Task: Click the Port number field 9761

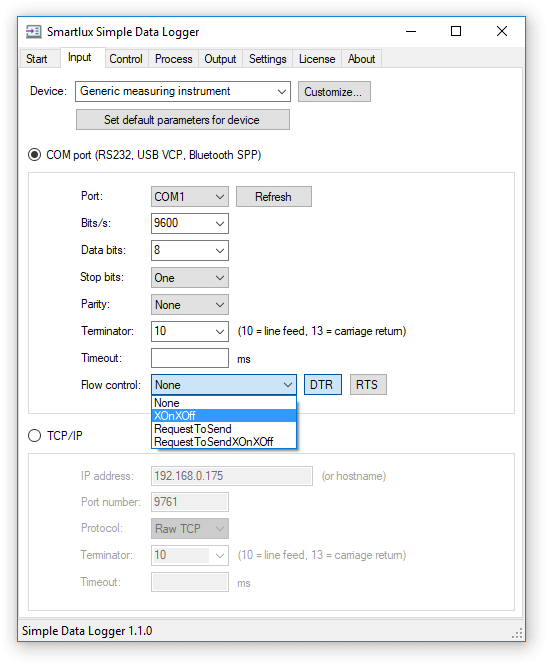Action: click(190, 502)
